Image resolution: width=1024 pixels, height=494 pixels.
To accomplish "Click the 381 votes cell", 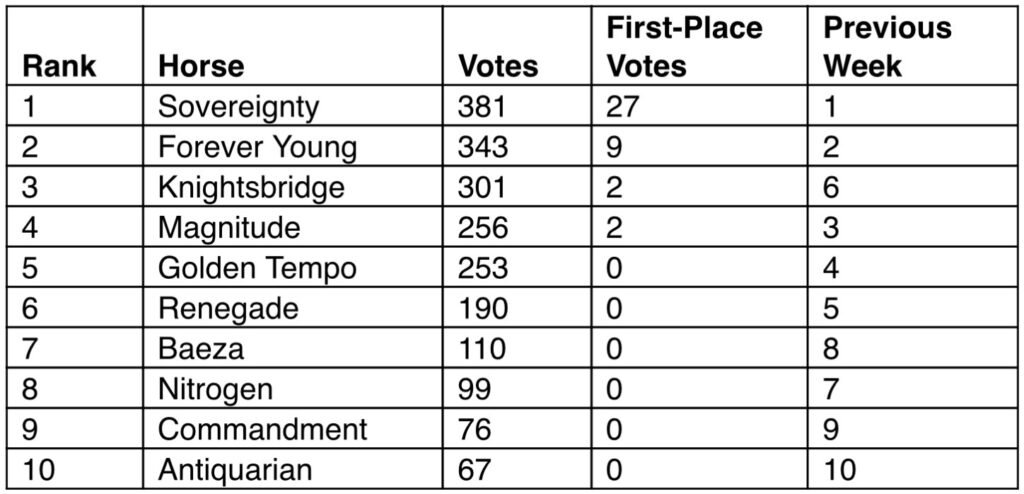I will [x=517, y=106].
